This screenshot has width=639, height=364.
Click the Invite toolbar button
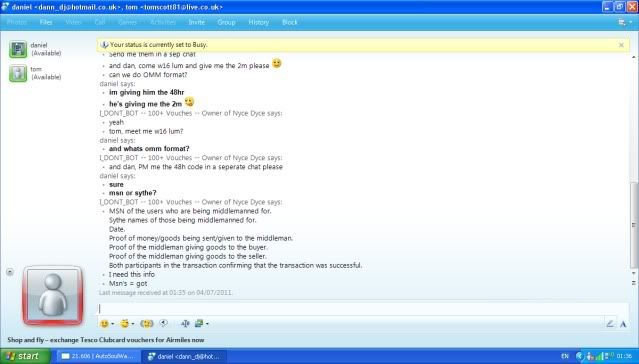click(x=196, y=22)
